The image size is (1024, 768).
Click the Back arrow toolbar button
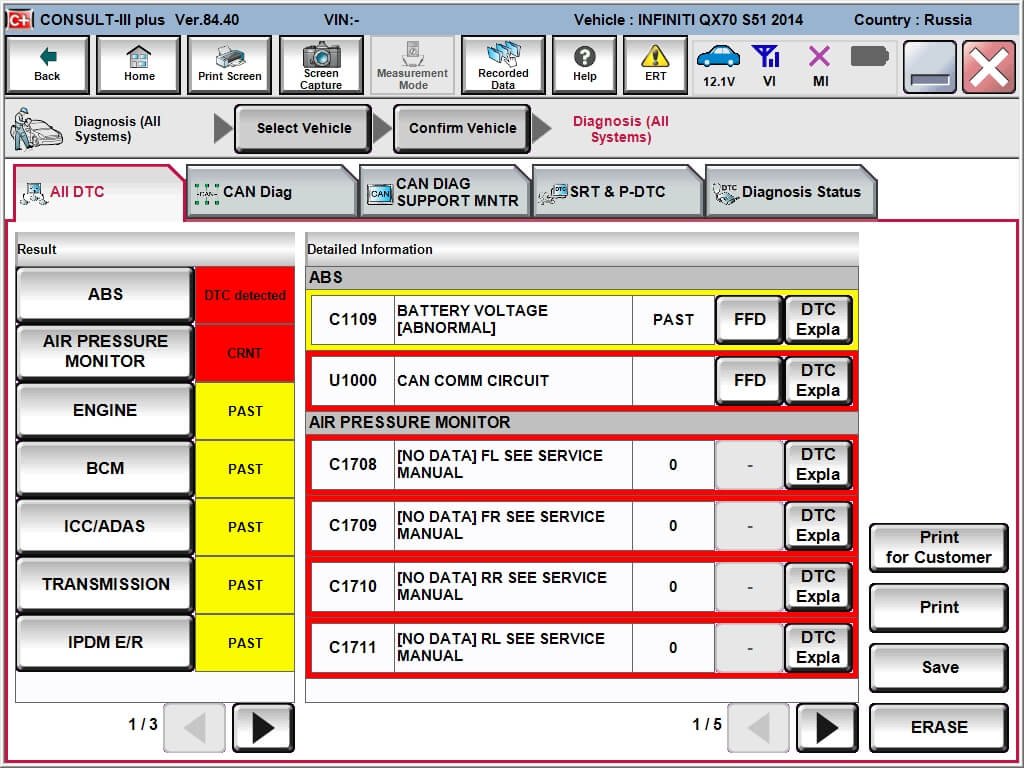[47, 65]
